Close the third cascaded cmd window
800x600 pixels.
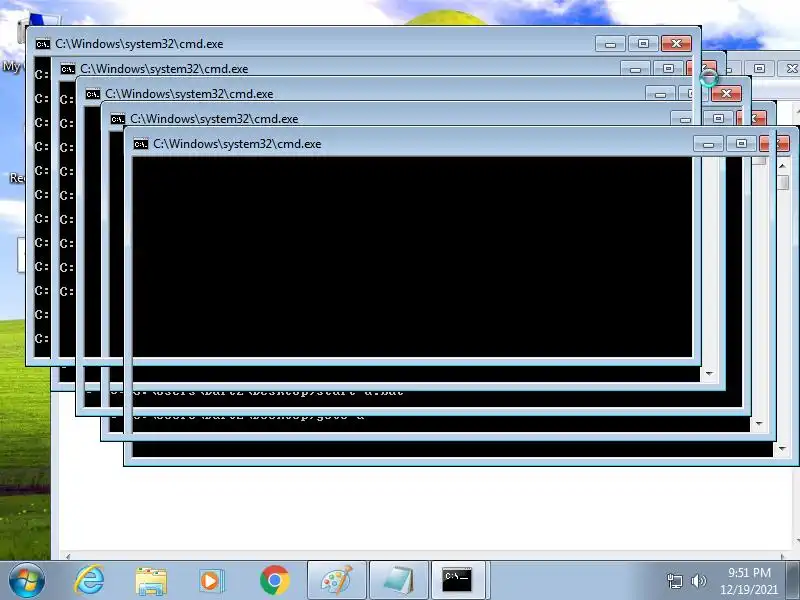[726, 94]
